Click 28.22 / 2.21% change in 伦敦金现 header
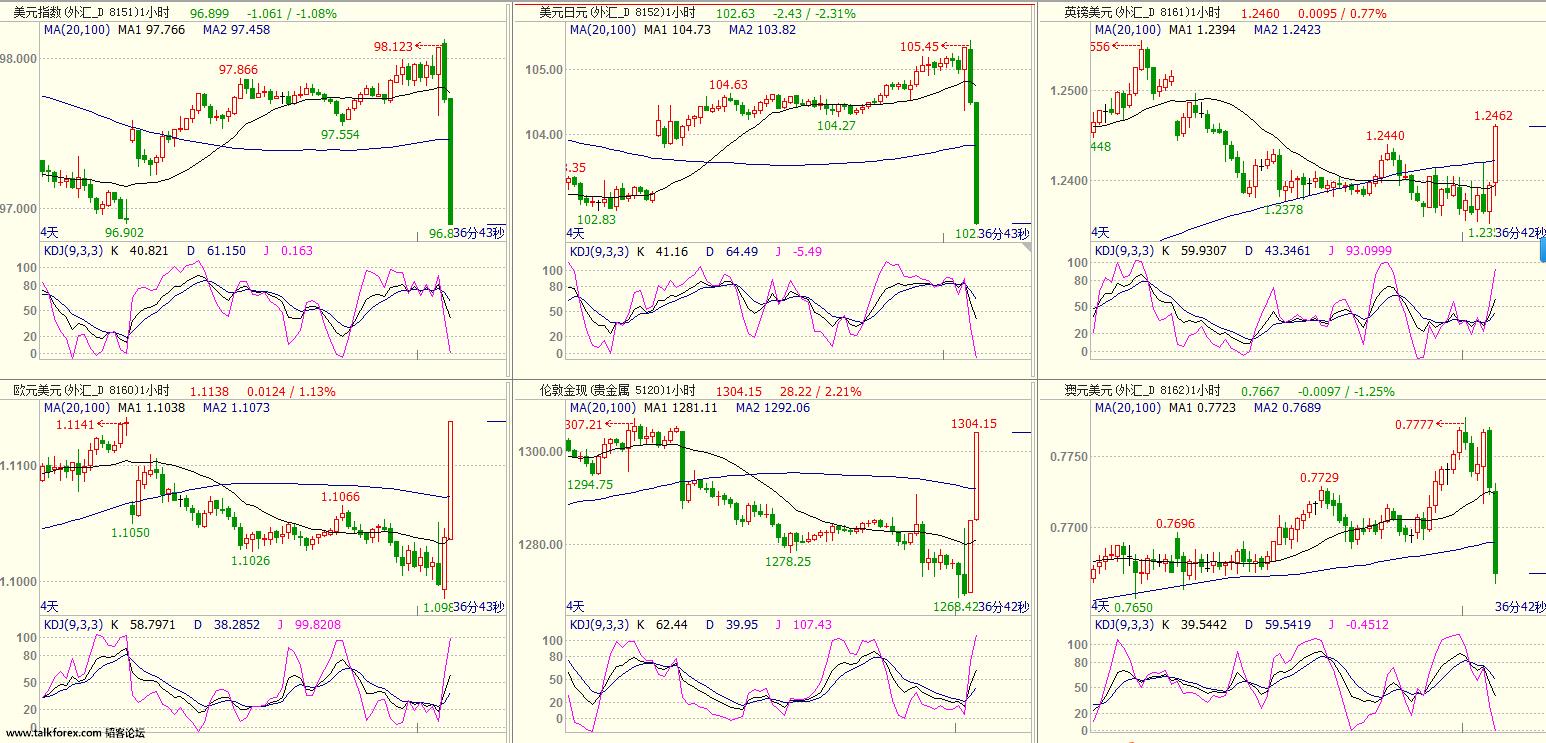1546x743 pixels. pos(820,392)
